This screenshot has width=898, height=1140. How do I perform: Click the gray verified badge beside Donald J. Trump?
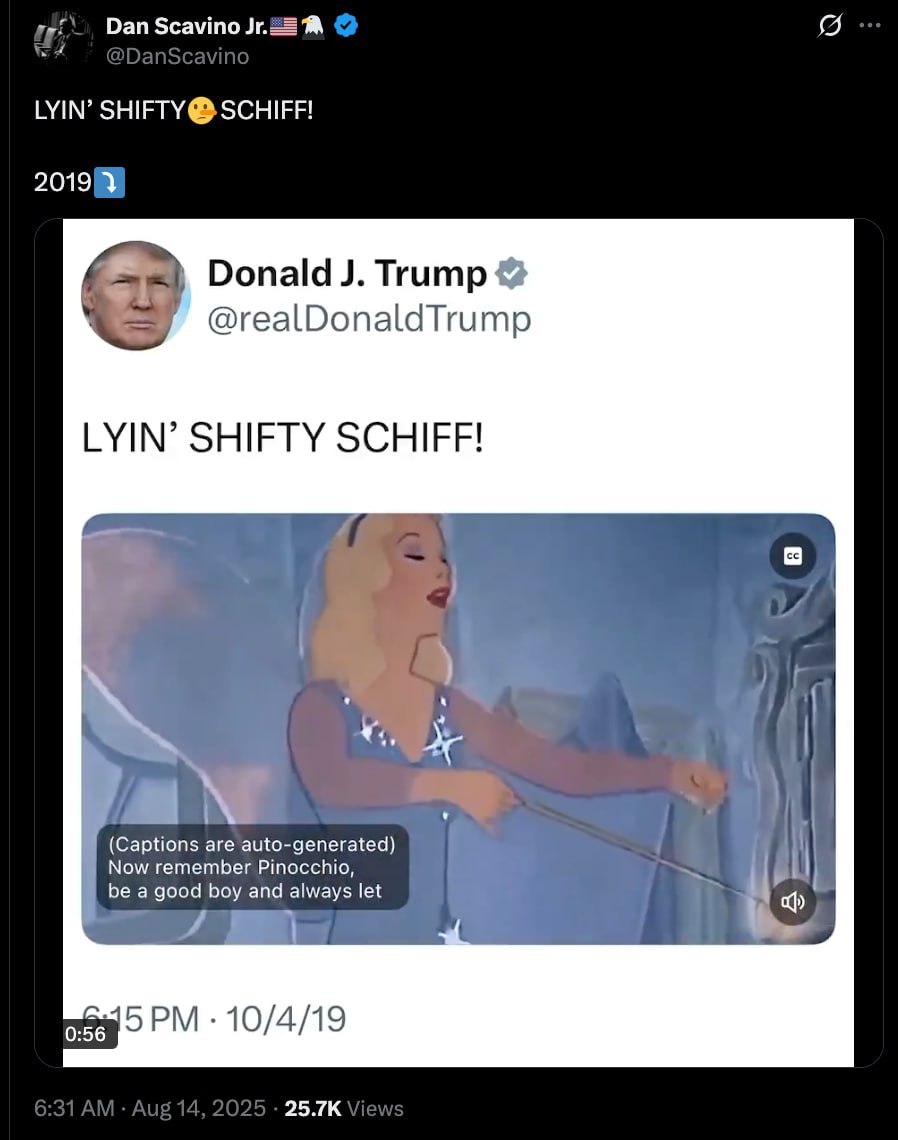(x=511, y=273)
